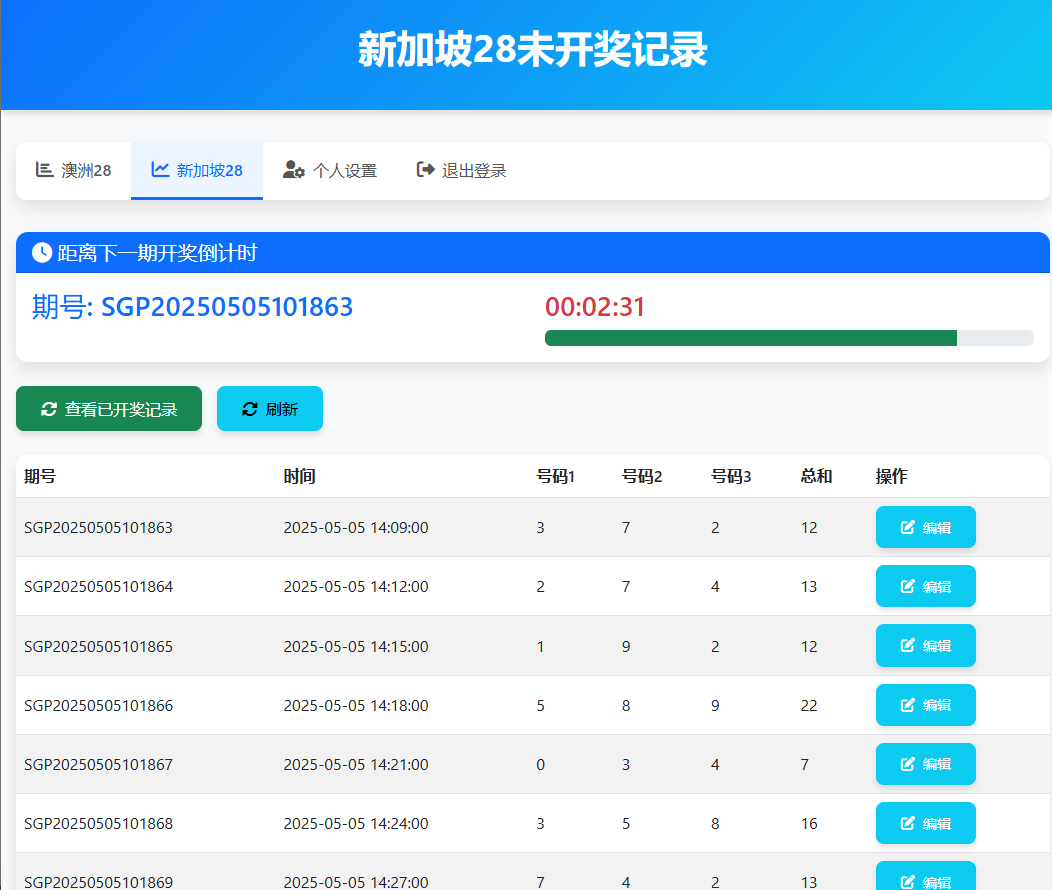Edit row SGP20250505101864

pyautogui.click(x=925, y=586)
